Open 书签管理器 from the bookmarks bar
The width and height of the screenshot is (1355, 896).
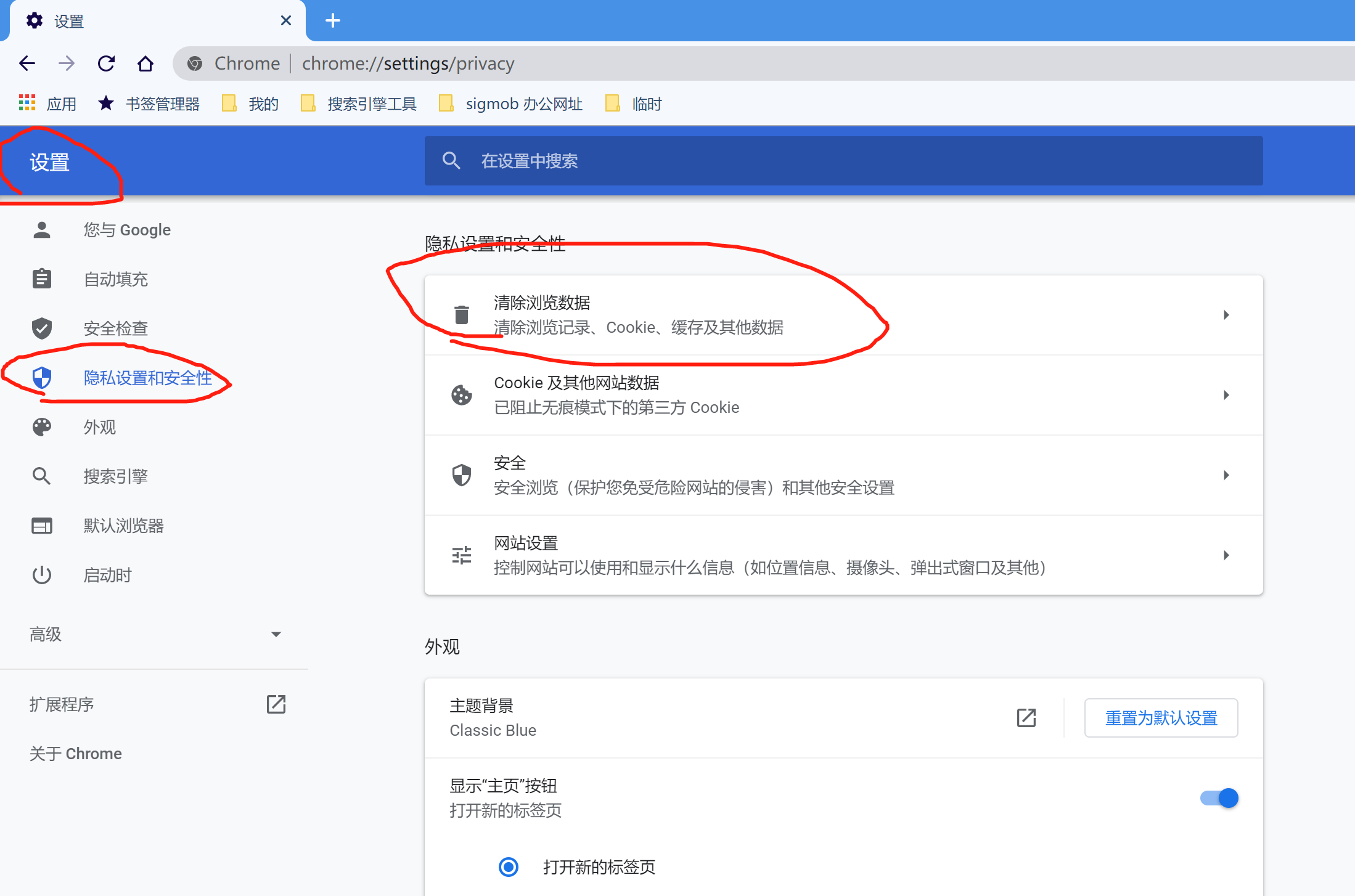coord(162,103)
